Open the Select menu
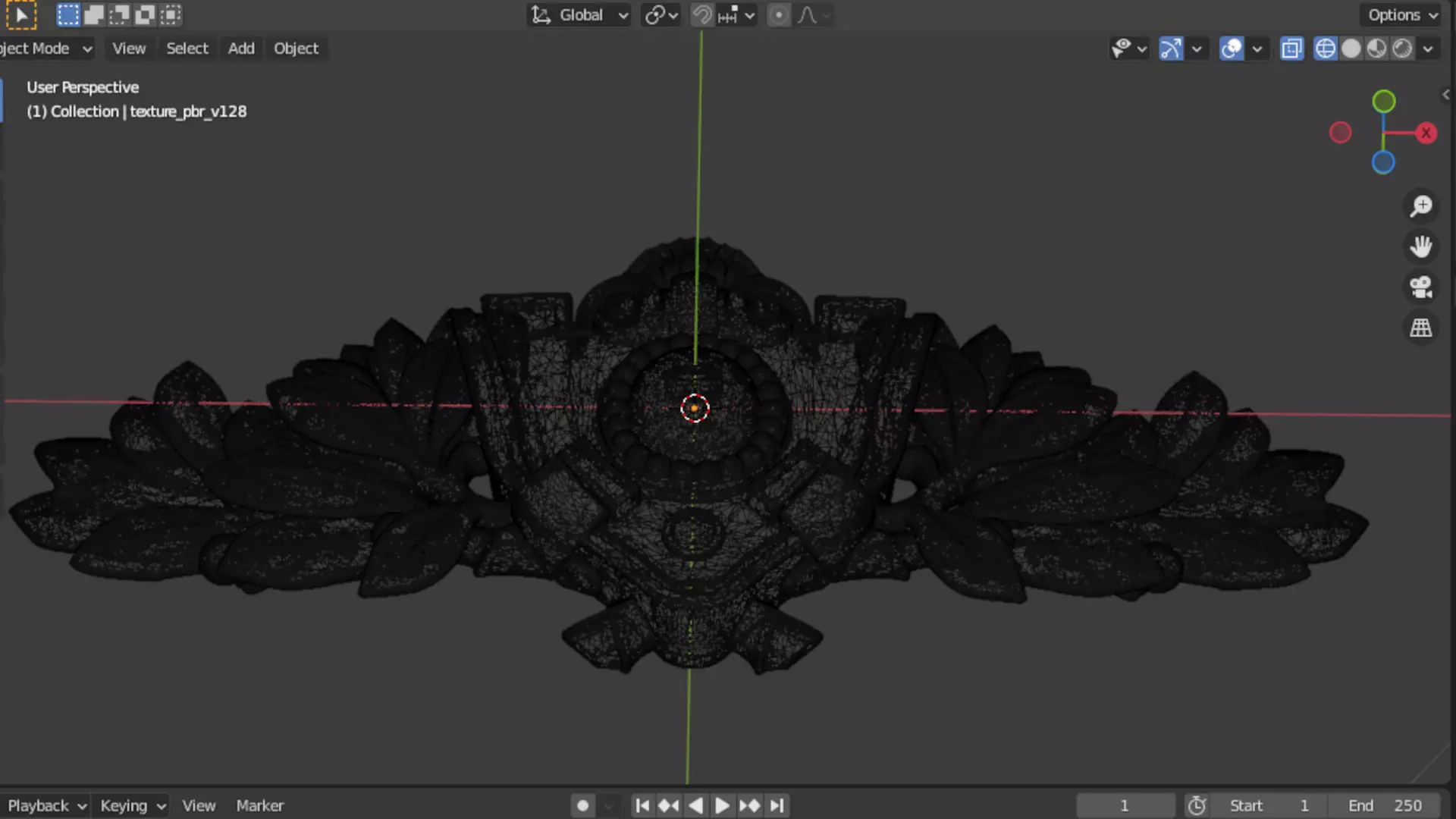The height and width of the screenshot is (819, 1456). (187, 49)
